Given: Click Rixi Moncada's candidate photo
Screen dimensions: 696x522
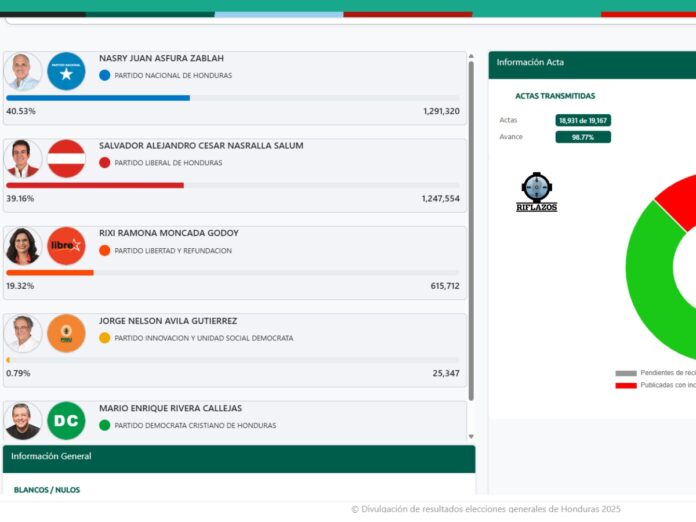Looking at the screenshot, I should (x=22, y=246).
